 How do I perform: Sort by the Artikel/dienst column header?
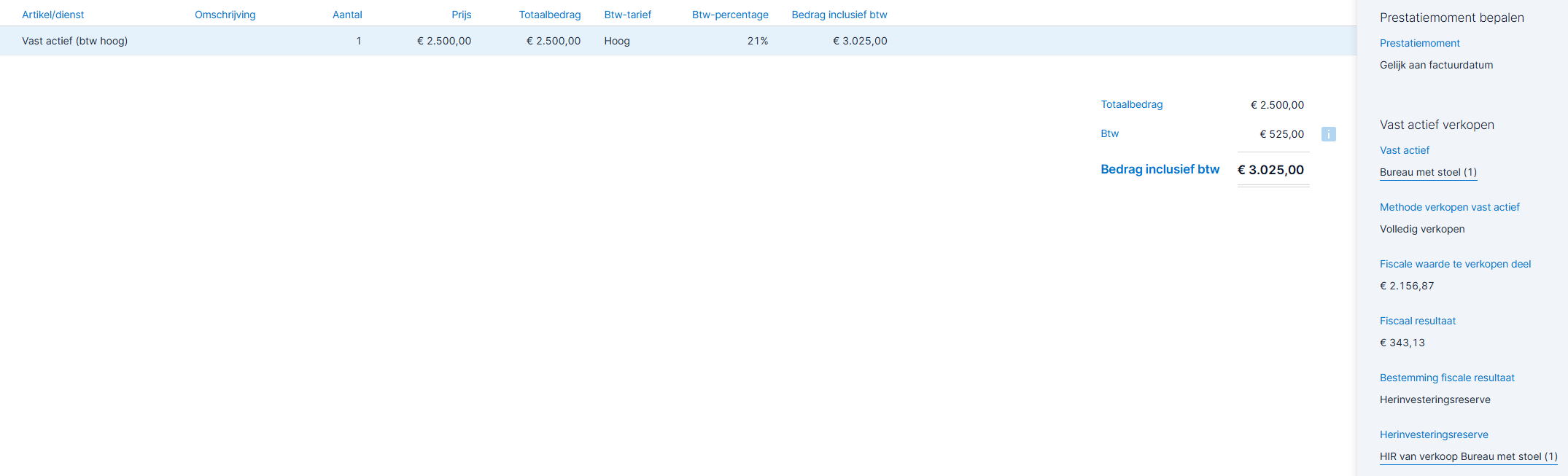(53, 15)
